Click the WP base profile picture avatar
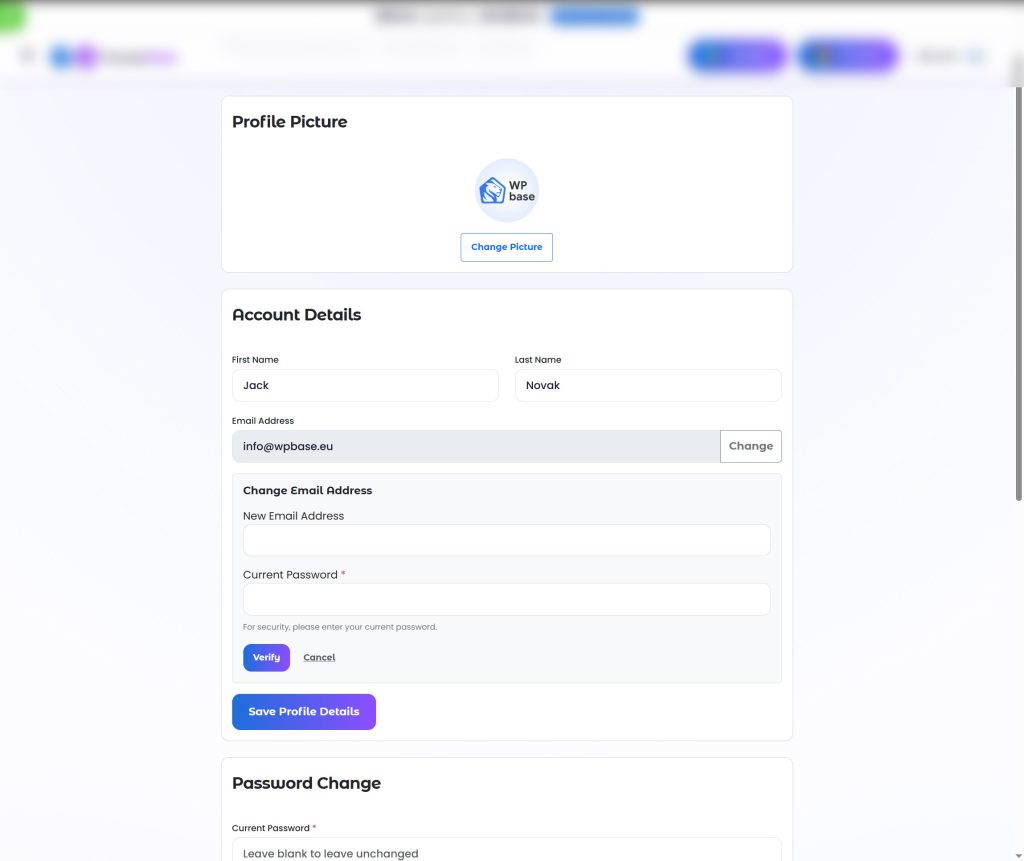This screenshot has height=861, width=1024. click(507, 189)
